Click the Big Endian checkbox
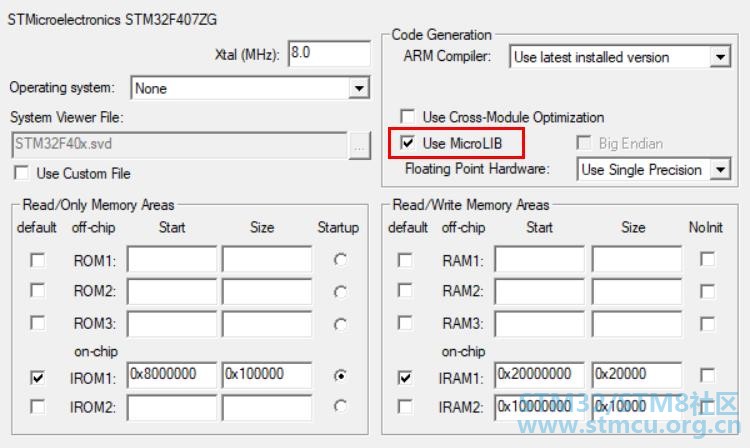750x448 pixels. [x=584, y=142]
